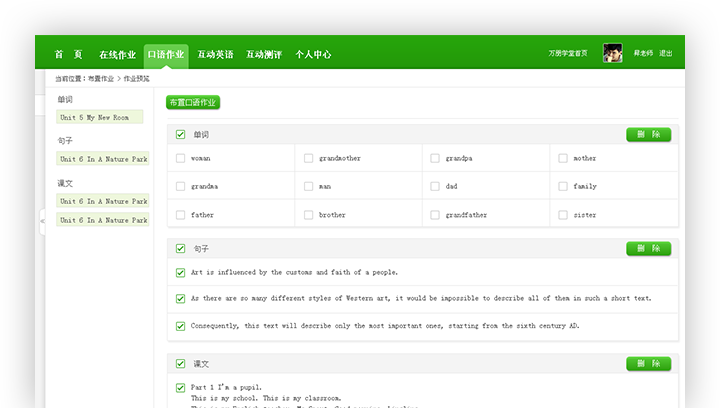Deselect the sentence starting "Consequently, this text"

point(180,326)
